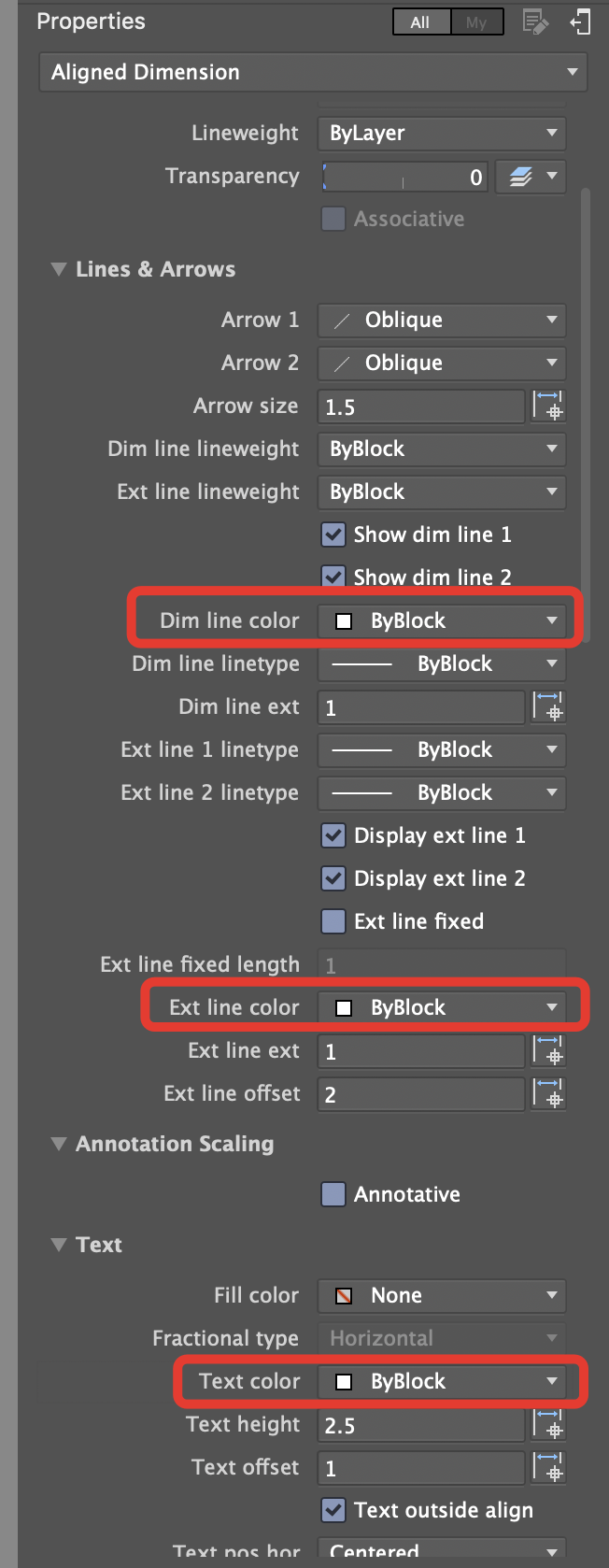
Task: Collapse the Lines & Arrows section
Action: (58, 269)
